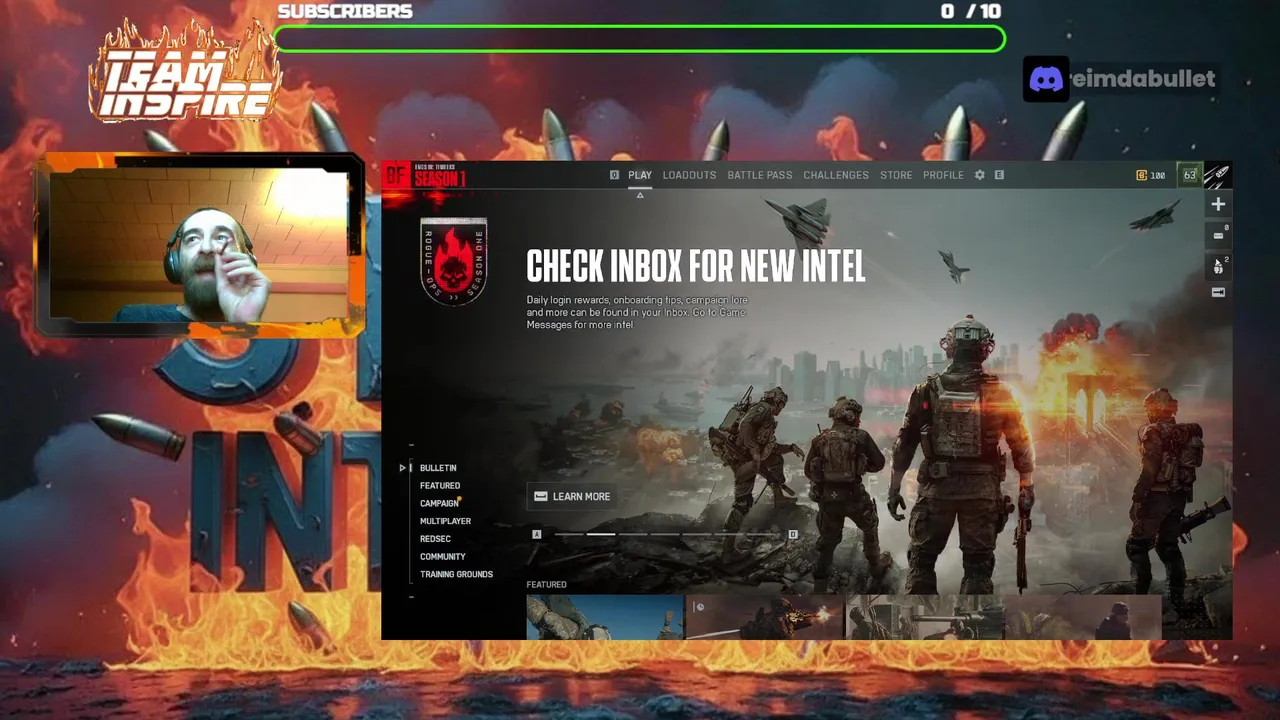Click the arrow marker beside BULLETIN

click(x=403, y=468)
